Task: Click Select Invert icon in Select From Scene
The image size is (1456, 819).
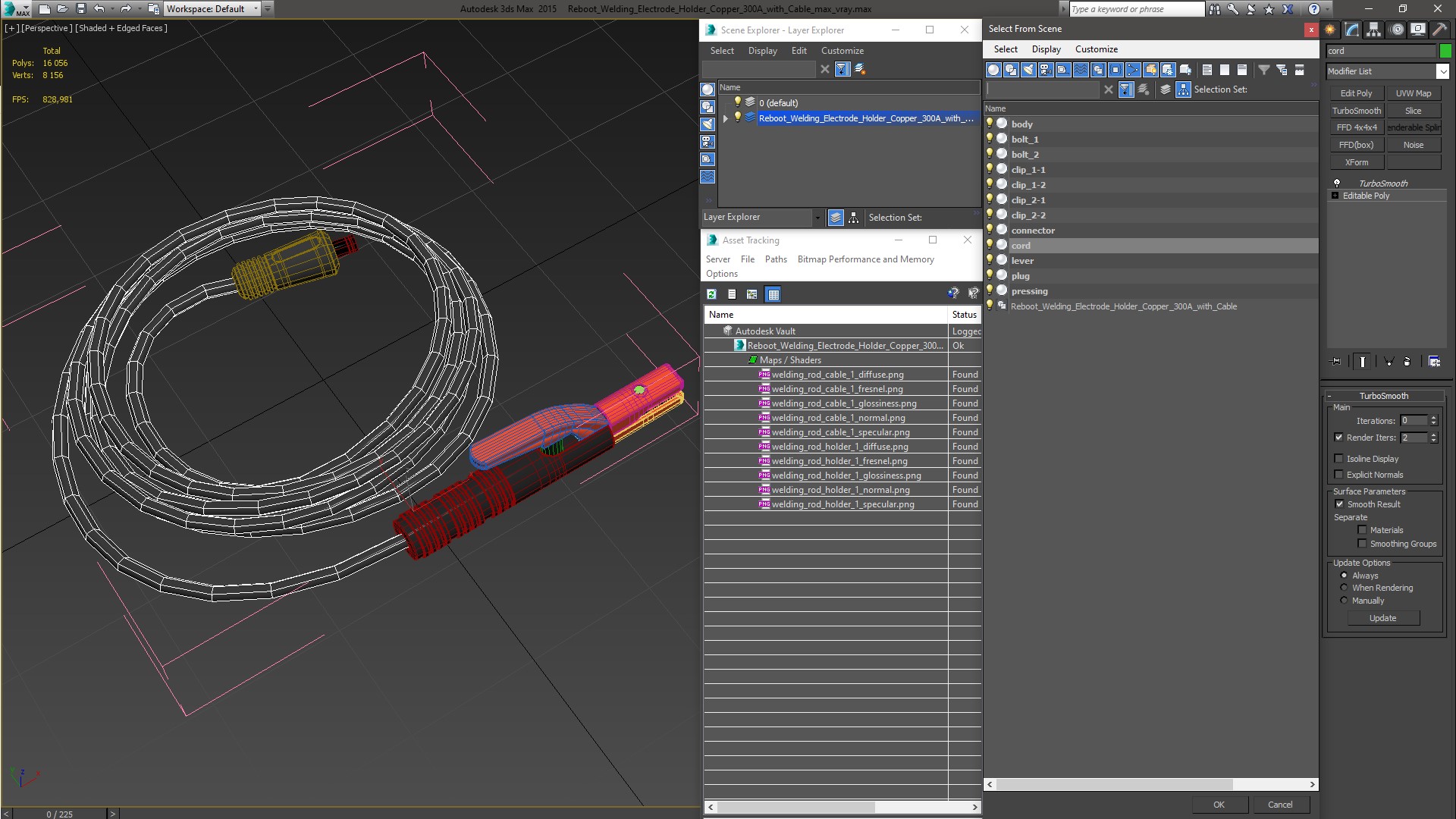Action: [x=1242, y=70]
